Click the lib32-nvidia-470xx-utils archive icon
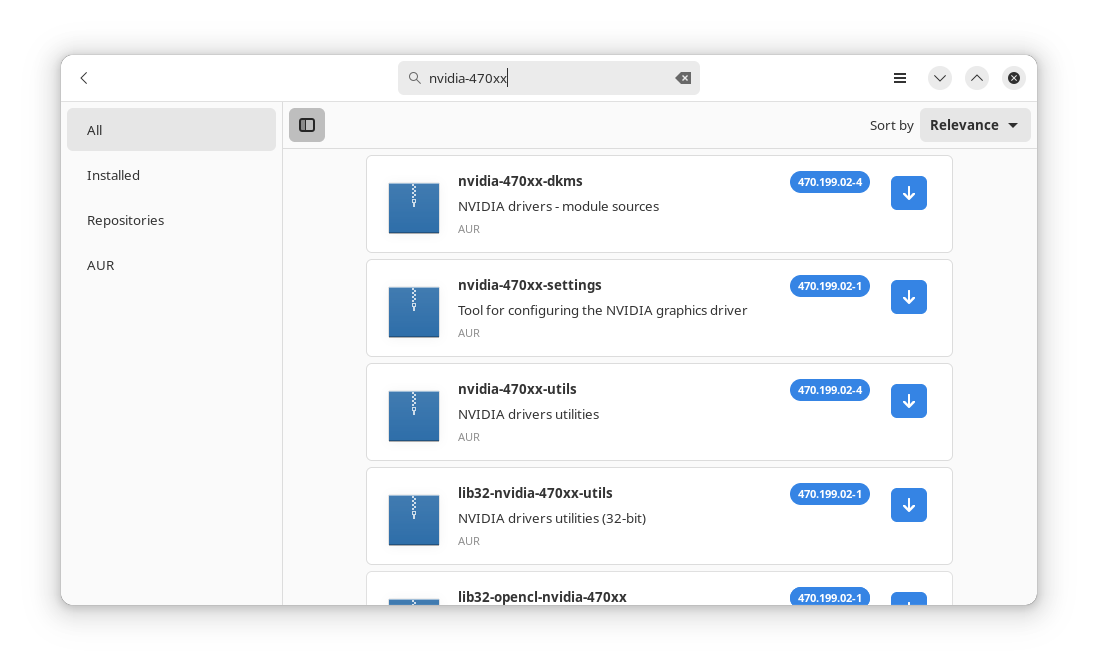1098x672 pixels. coord(414,520)
